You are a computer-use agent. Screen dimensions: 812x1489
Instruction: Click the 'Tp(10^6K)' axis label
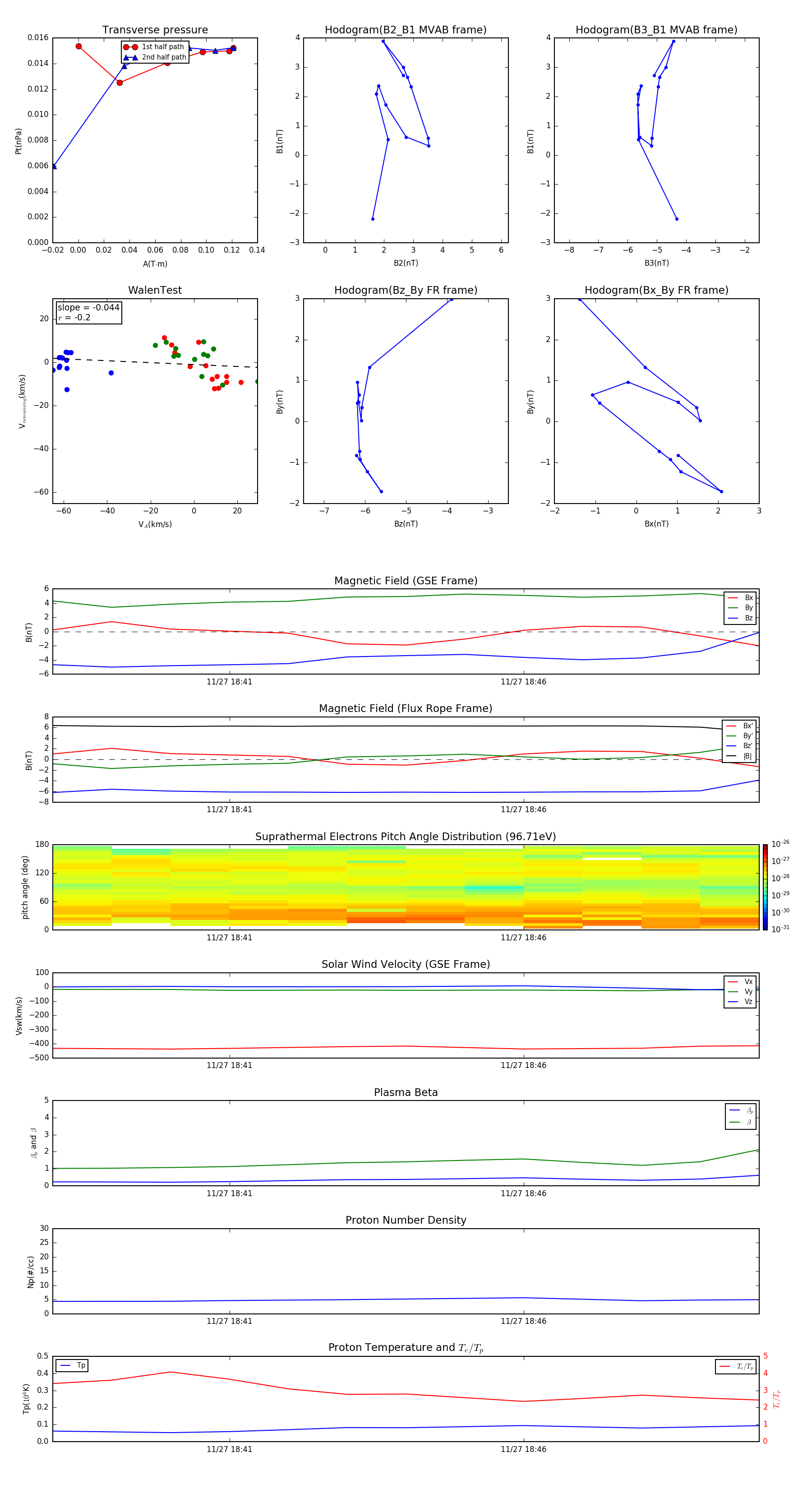(27, 1399)
